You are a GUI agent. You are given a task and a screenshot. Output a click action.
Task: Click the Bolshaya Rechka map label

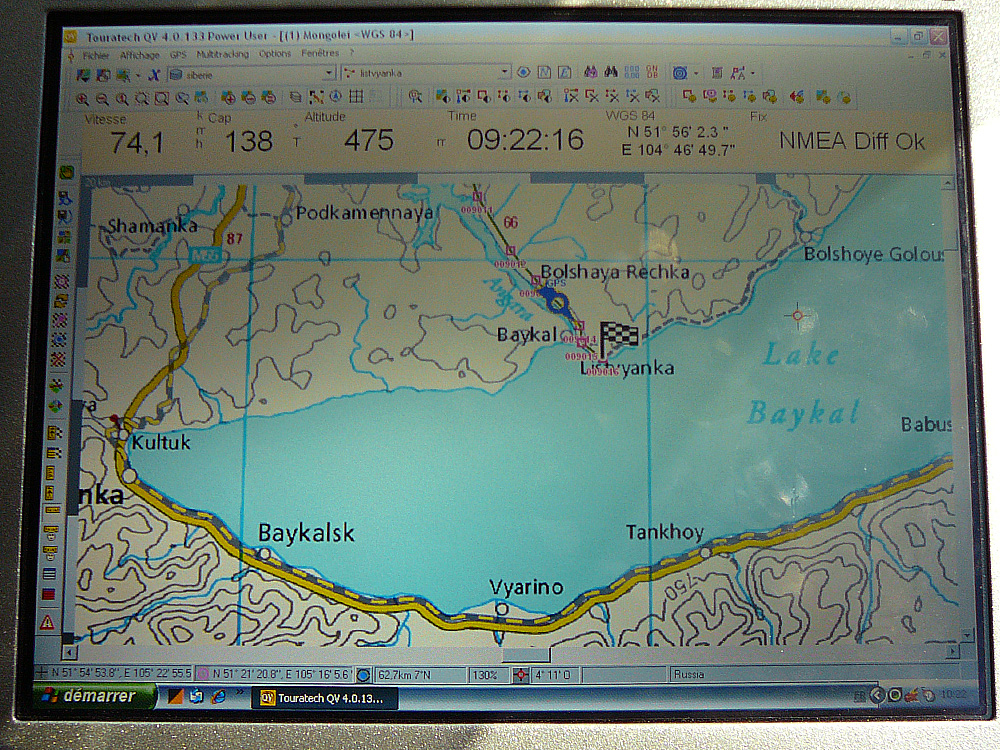615,272
